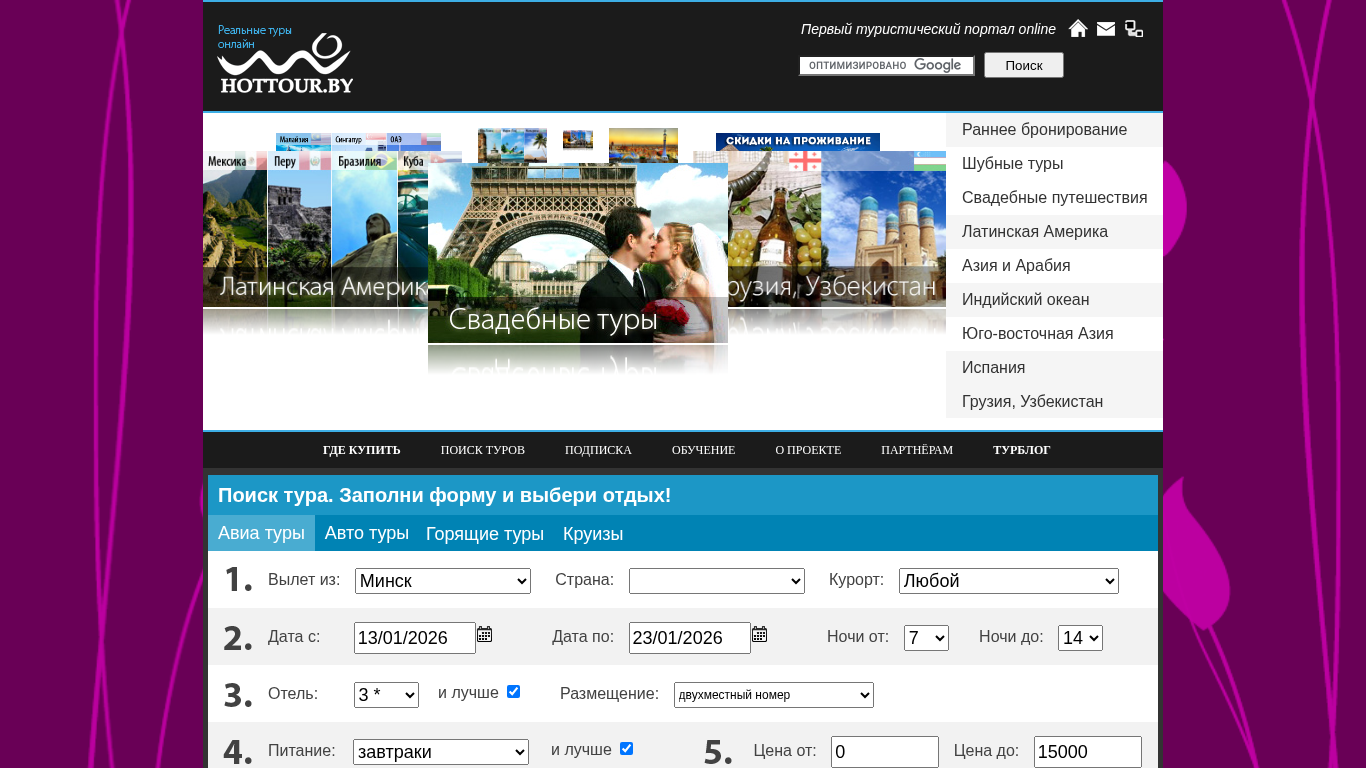The image size is (1366, 768).
Task: Click the sitemap icon in header
Action: point(1134,29)
